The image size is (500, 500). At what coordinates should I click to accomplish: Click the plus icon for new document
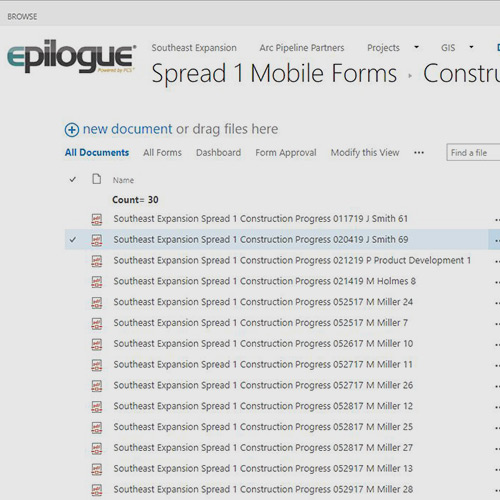72,130
